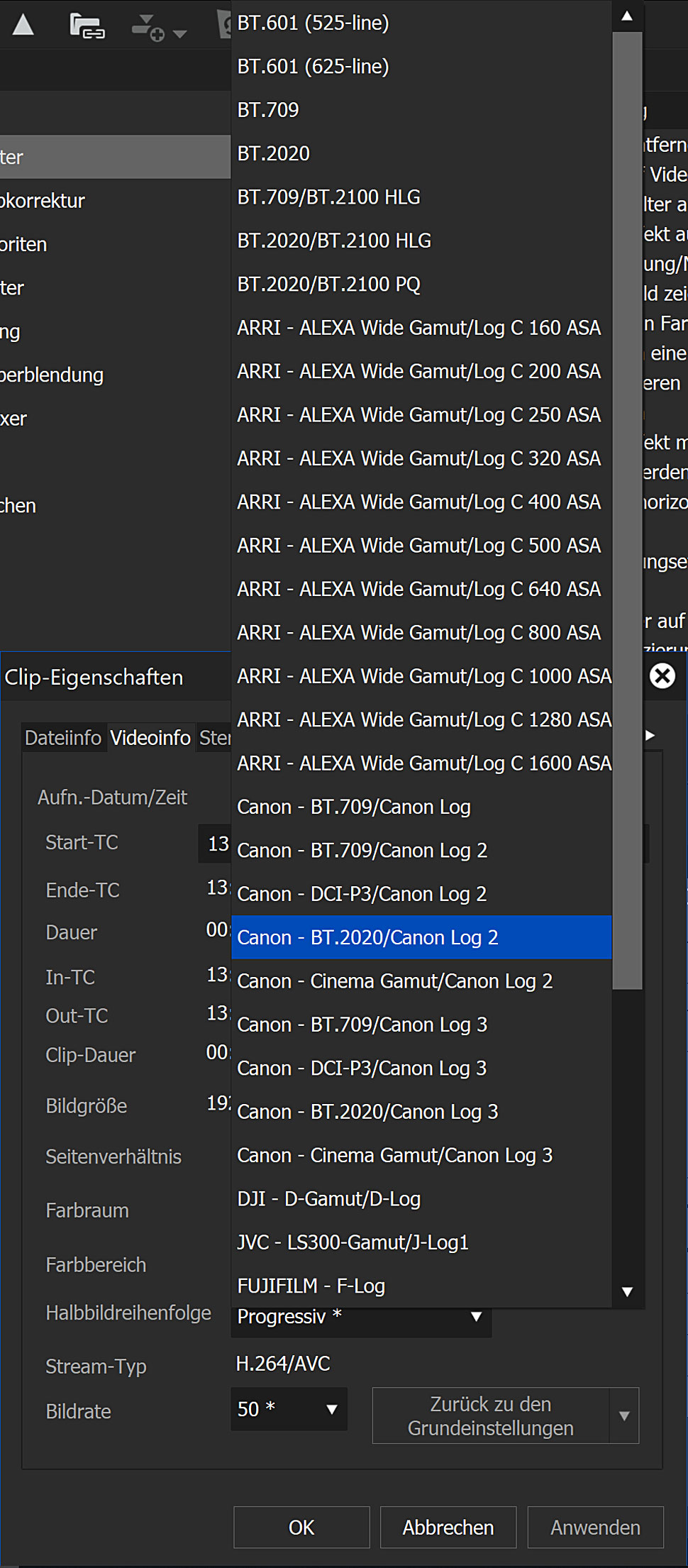Pick ARRI ALEXA Log C 800 ASA

421,633
